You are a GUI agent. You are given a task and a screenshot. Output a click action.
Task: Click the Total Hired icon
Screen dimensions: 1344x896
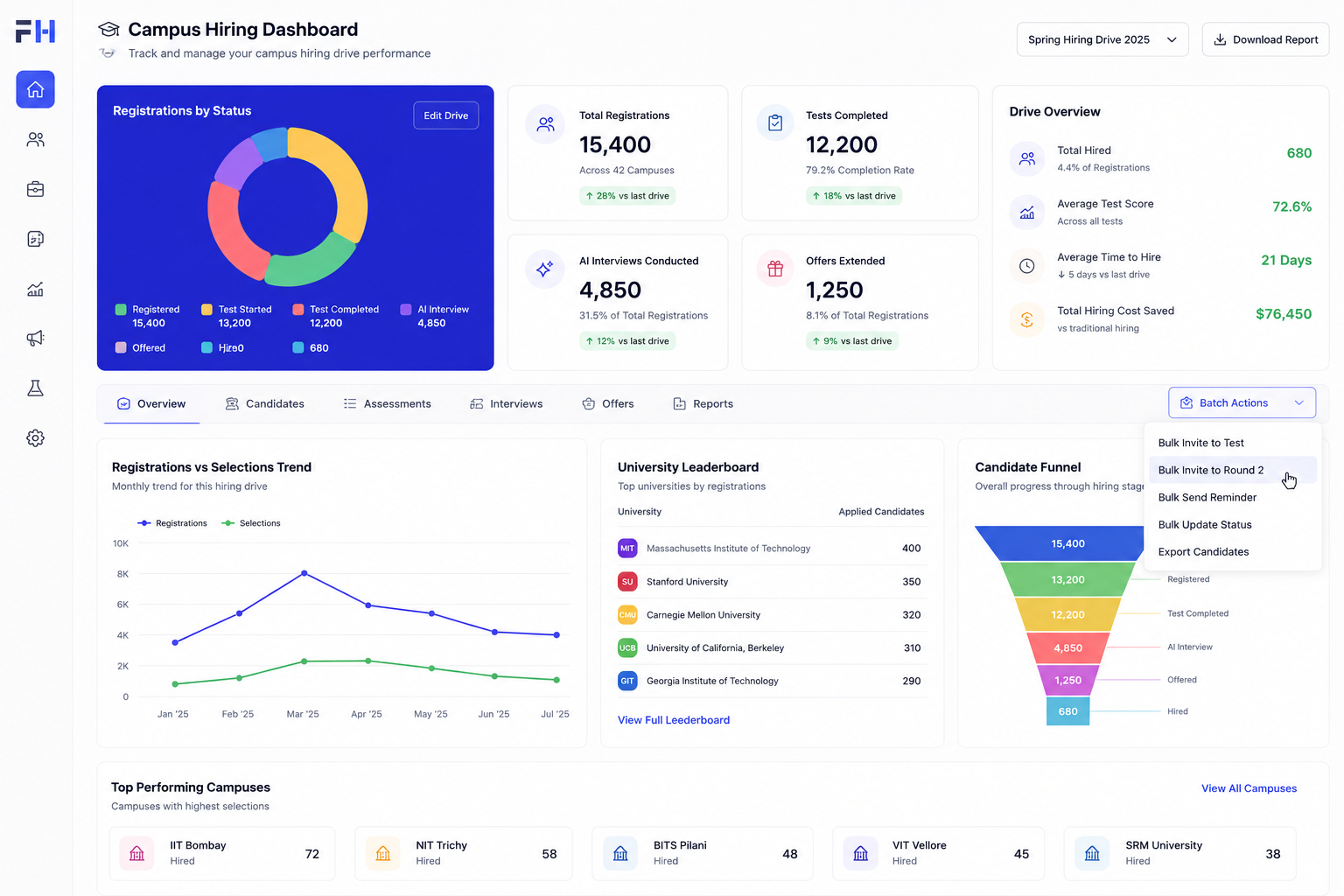[x=1027, y=158]
